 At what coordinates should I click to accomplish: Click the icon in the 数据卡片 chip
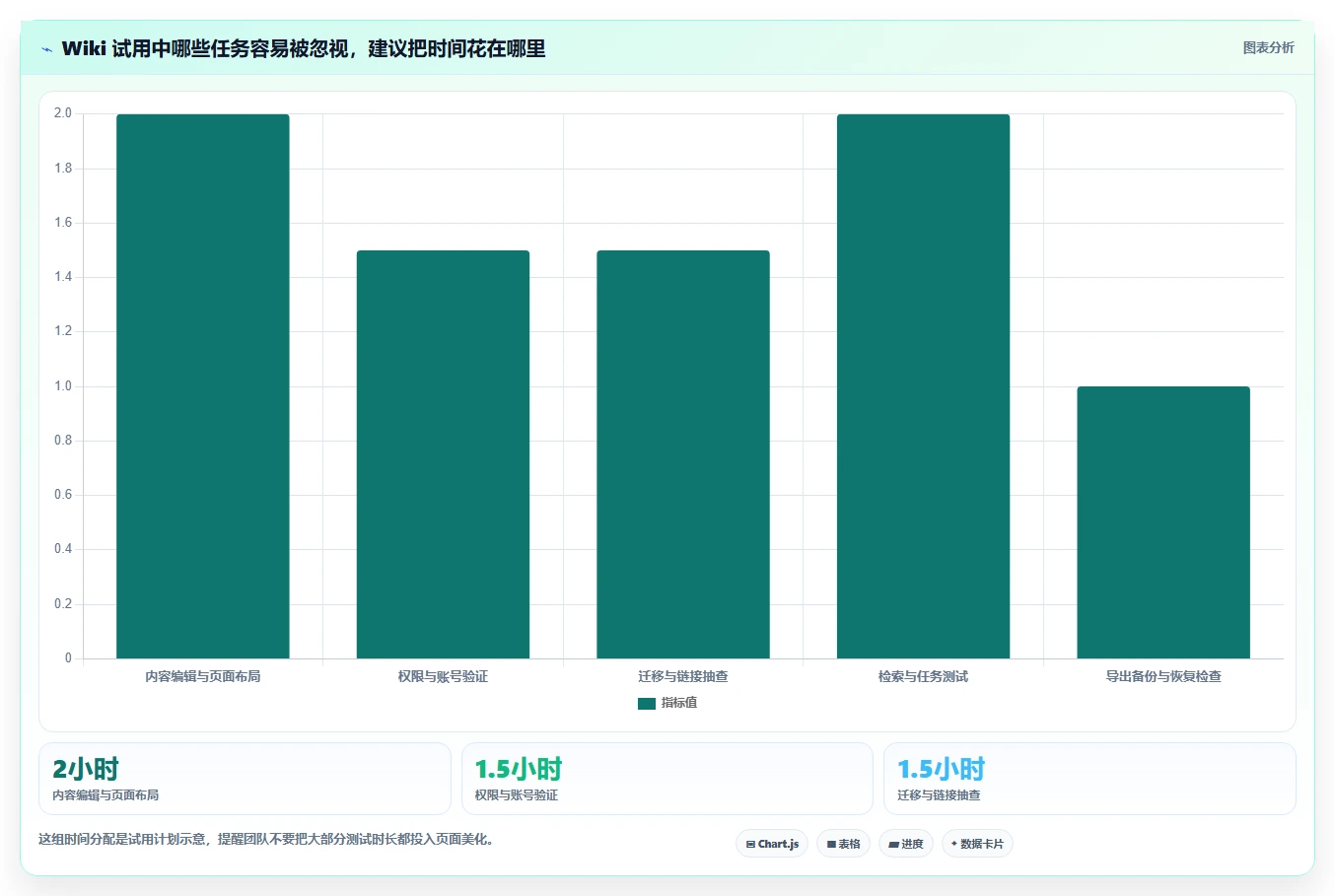tap(954, 844)
